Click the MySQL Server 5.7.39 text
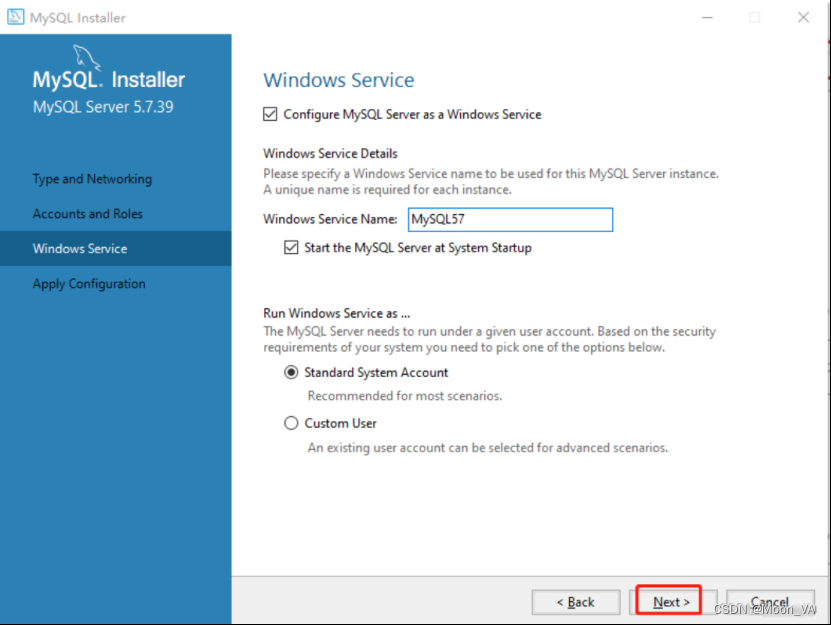Viewport: 831px width, 625px height. pos(103,107)
